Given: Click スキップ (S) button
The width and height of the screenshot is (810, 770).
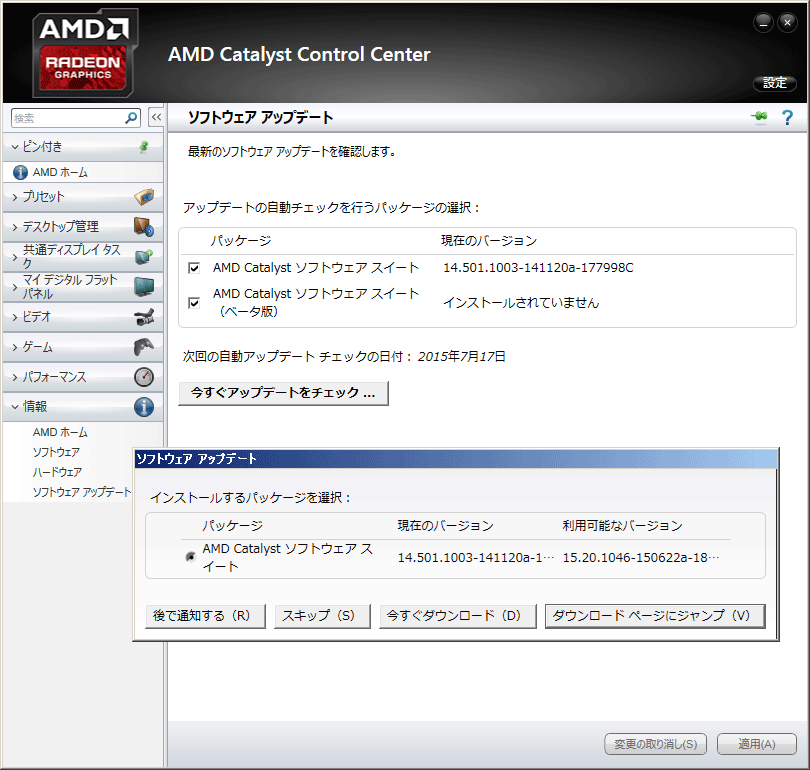Looking at the screenshot, I should tap(322, 616).
